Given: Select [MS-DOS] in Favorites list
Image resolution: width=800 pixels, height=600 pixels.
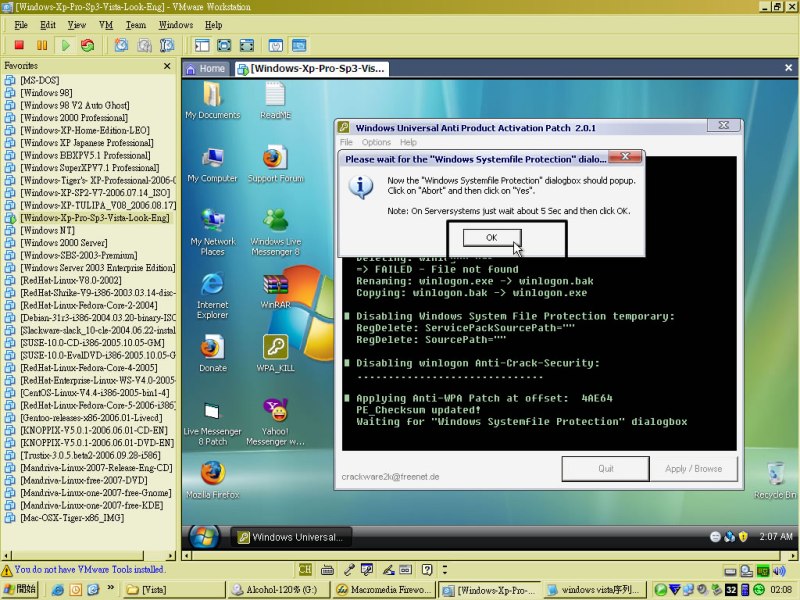Looking at the screenshot, I should (x=40, y=80).
